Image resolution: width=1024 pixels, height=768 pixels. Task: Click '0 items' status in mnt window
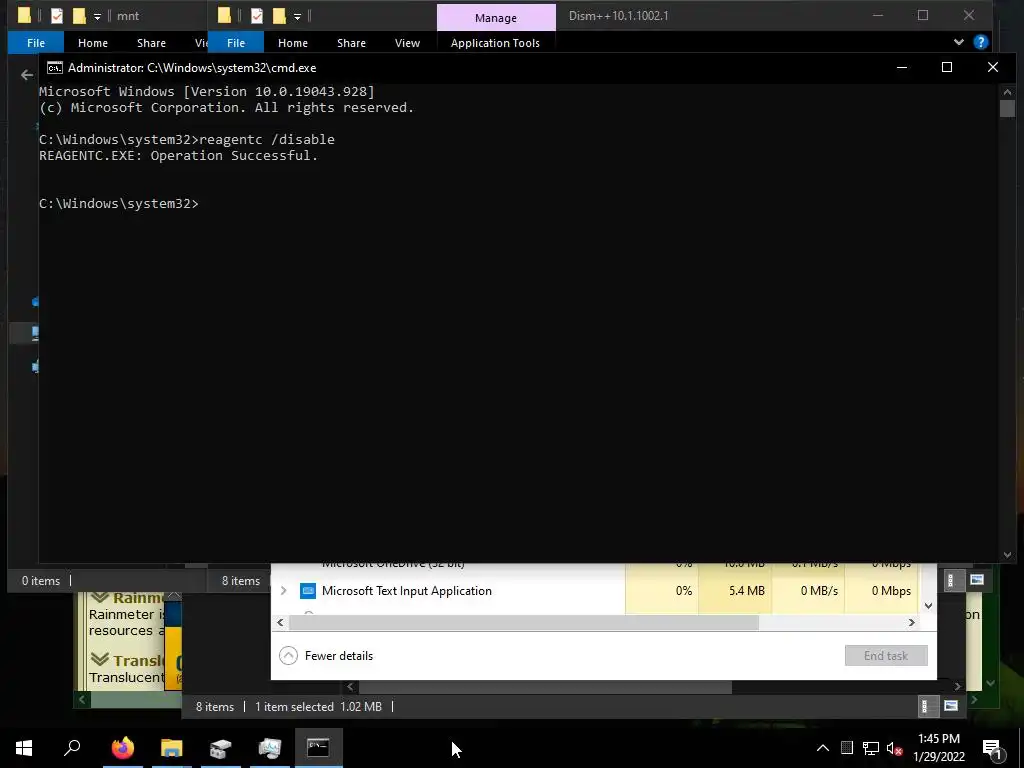click(x=40, y=581)
